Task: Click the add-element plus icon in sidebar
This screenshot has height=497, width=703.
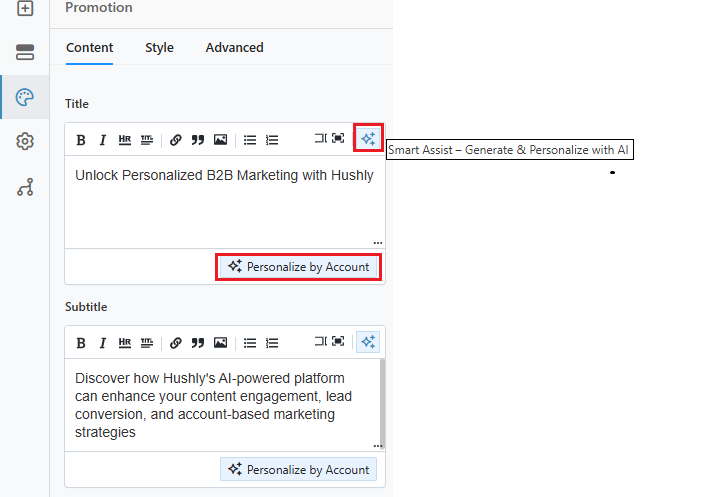Action: pyautogui.click(x=25, y=8)
